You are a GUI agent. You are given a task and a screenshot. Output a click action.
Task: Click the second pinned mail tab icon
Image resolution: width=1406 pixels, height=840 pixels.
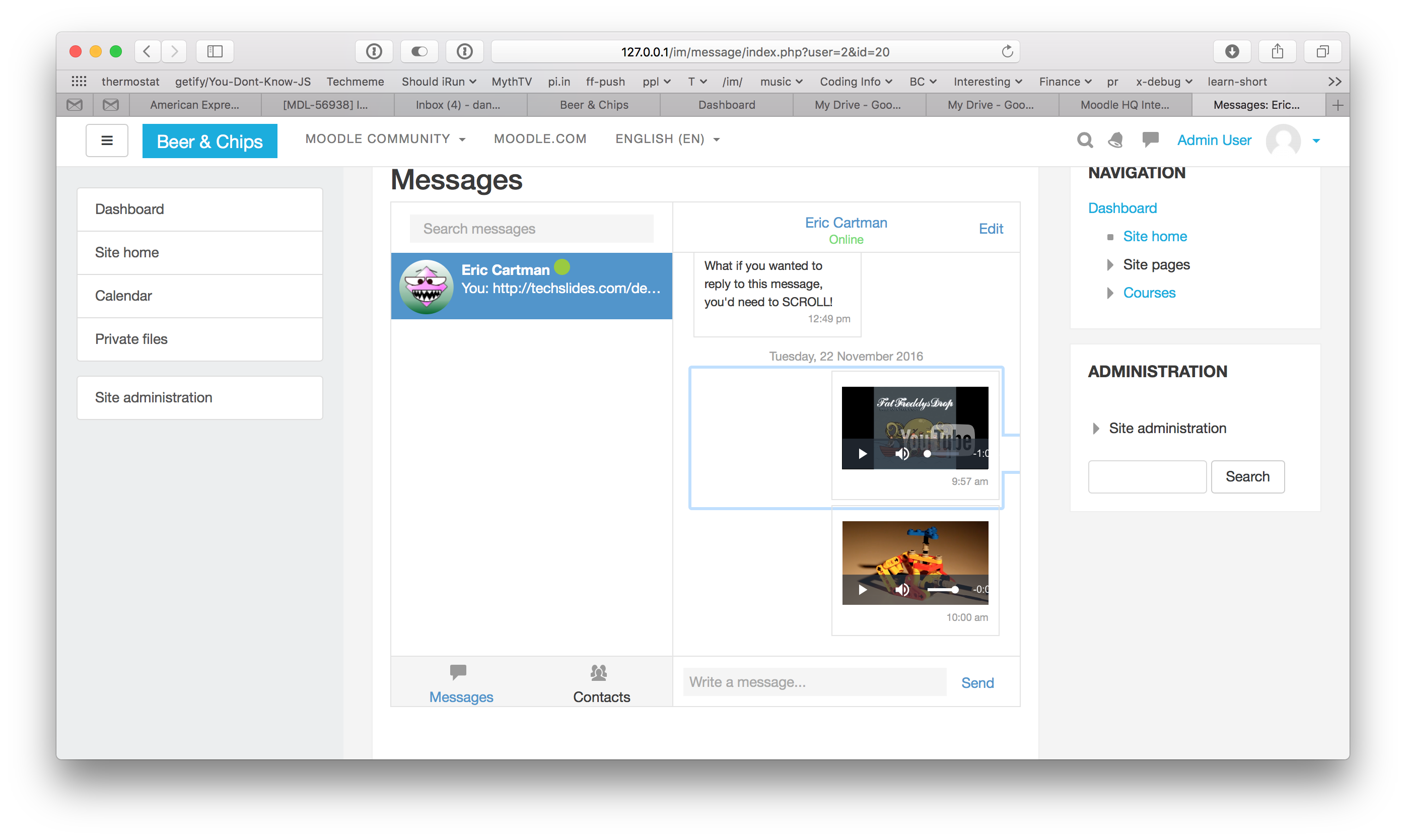pos(111,105)
